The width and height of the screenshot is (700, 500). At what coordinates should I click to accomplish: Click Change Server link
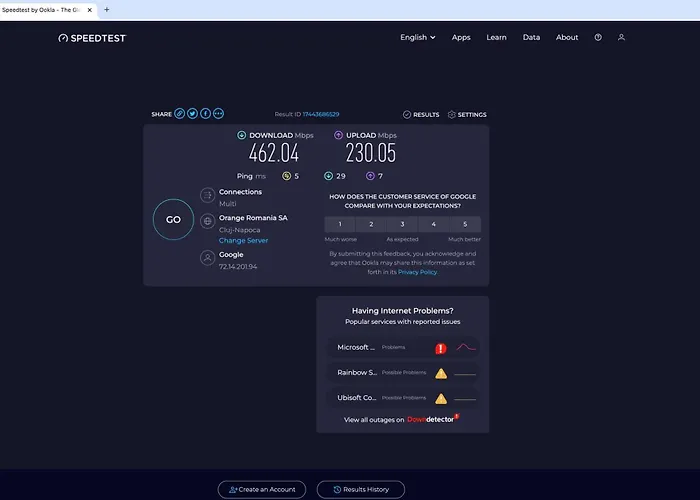pyautogui.click(x=243, y=241)
